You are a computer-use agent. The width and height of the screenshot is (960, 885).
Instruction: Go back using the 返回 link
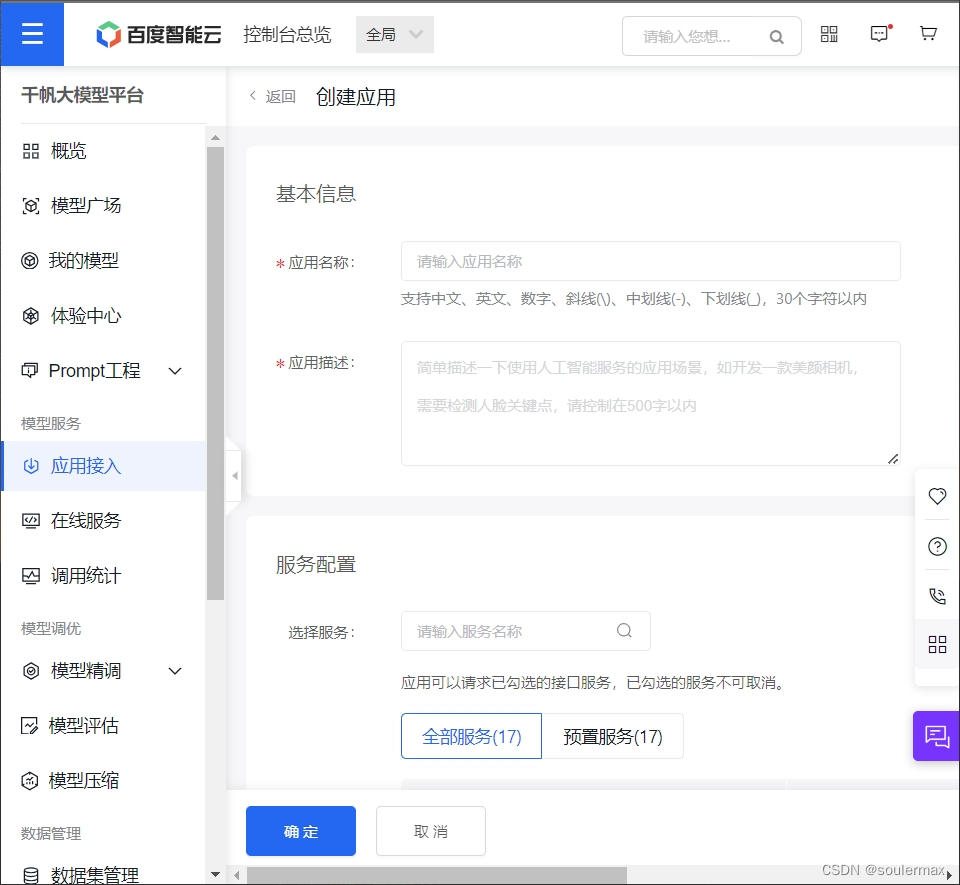[272, 97]
